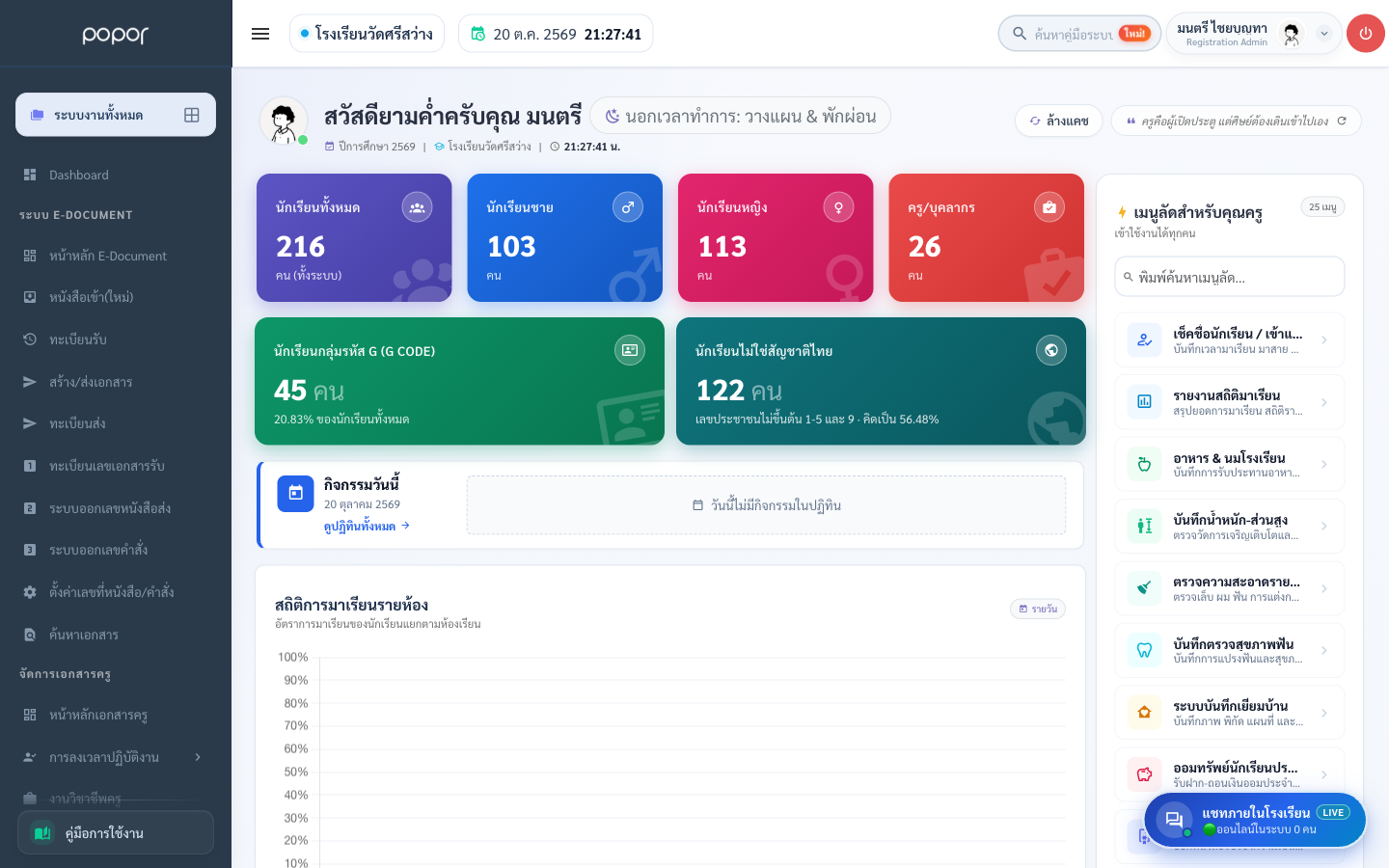Click the user avatar in the top bar
1389x868 pixels.
click(x=1292, y=34)
